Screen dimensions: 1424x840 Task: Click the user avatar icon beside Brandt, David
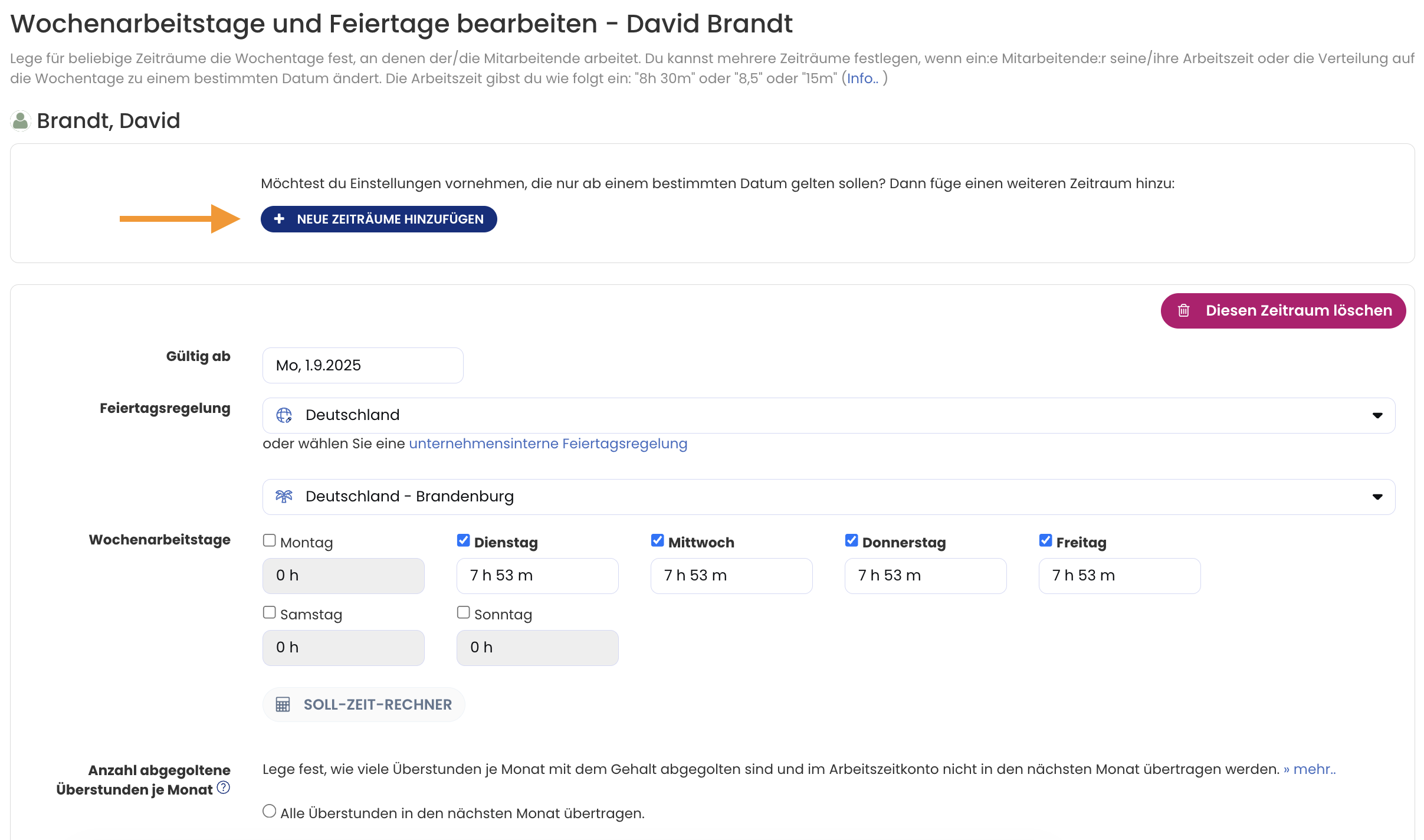click(x=21, y=121)
